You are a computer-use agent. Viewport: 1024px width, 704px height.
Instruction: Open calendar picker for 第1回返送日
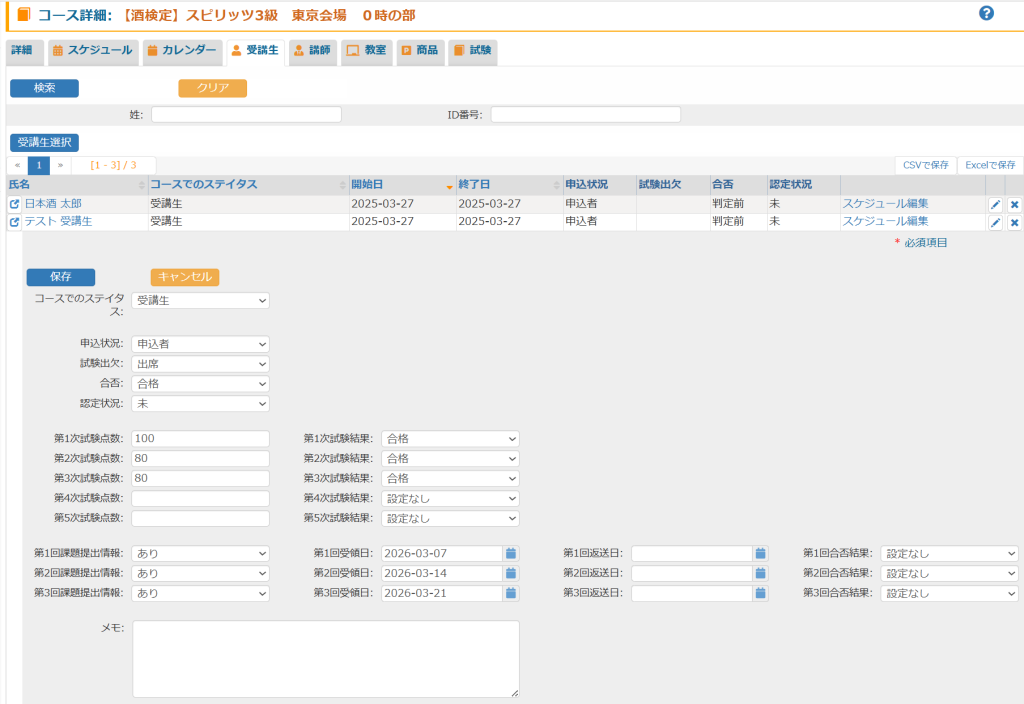(x=760, y=553)
